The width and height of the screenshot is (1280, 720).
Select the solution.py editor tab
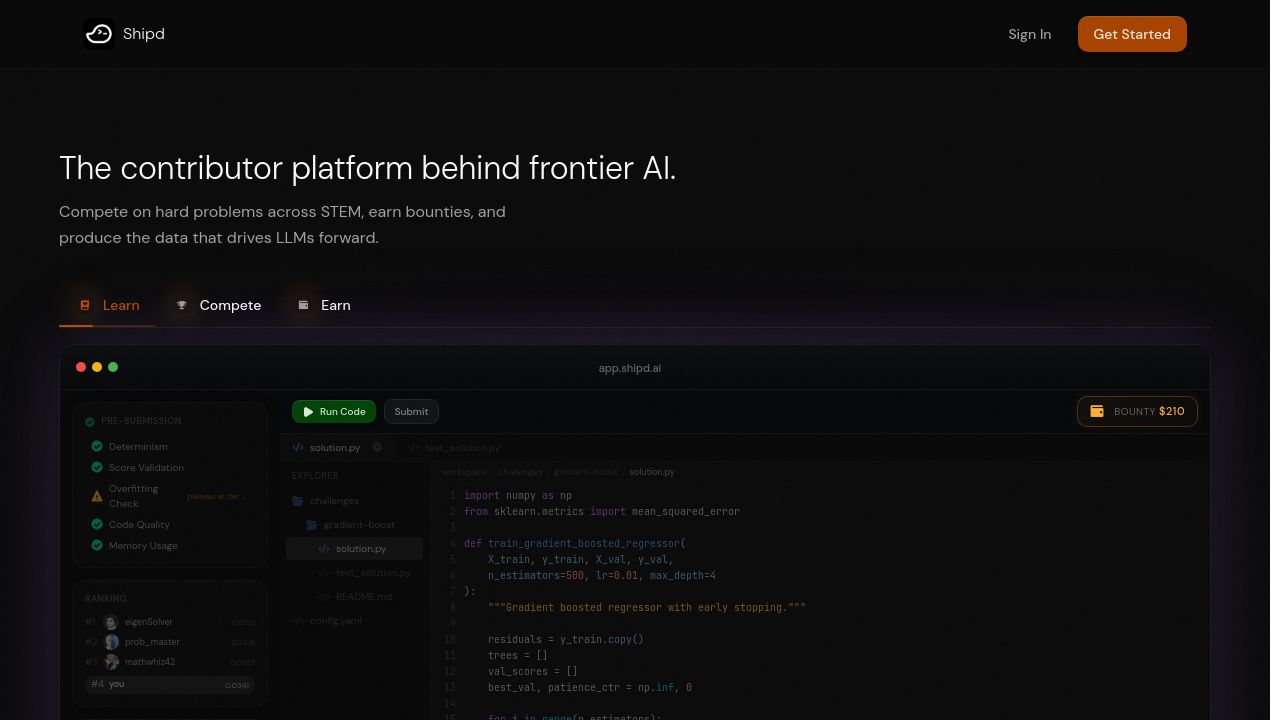tap(336, 447)
